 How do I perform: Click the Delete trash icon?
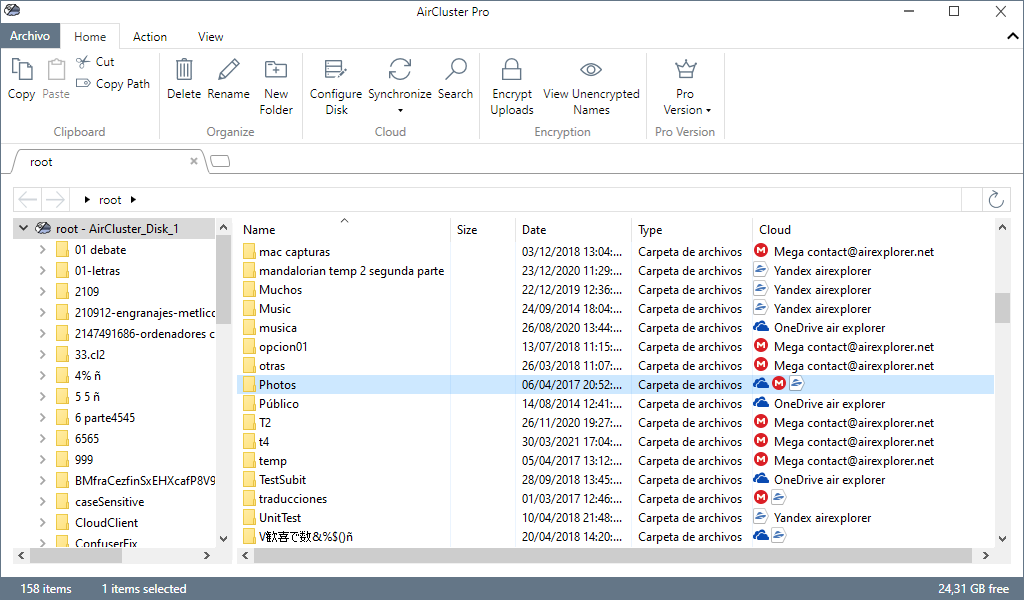(x=184, y=69)
